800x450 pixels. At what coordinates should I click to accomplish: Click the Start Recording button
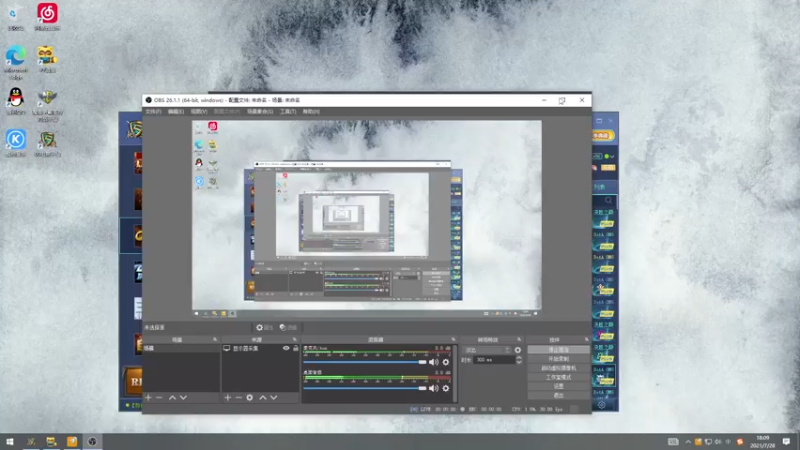click(x=558, y=359)
